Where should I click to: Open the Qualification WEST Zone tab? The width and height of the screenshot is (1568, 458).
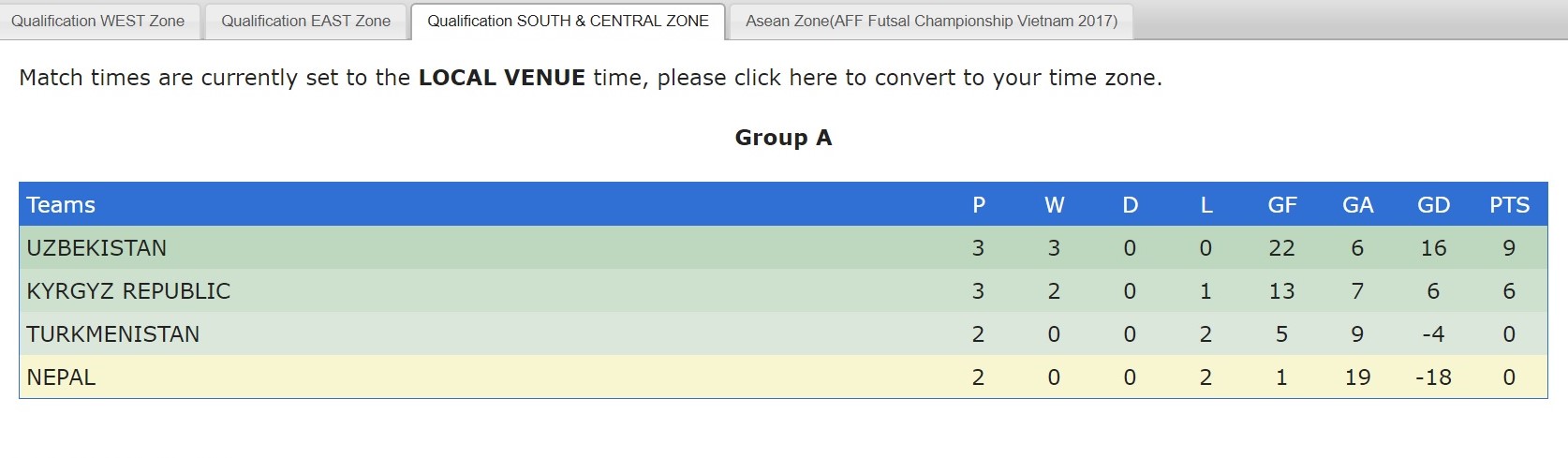(98, 21)
